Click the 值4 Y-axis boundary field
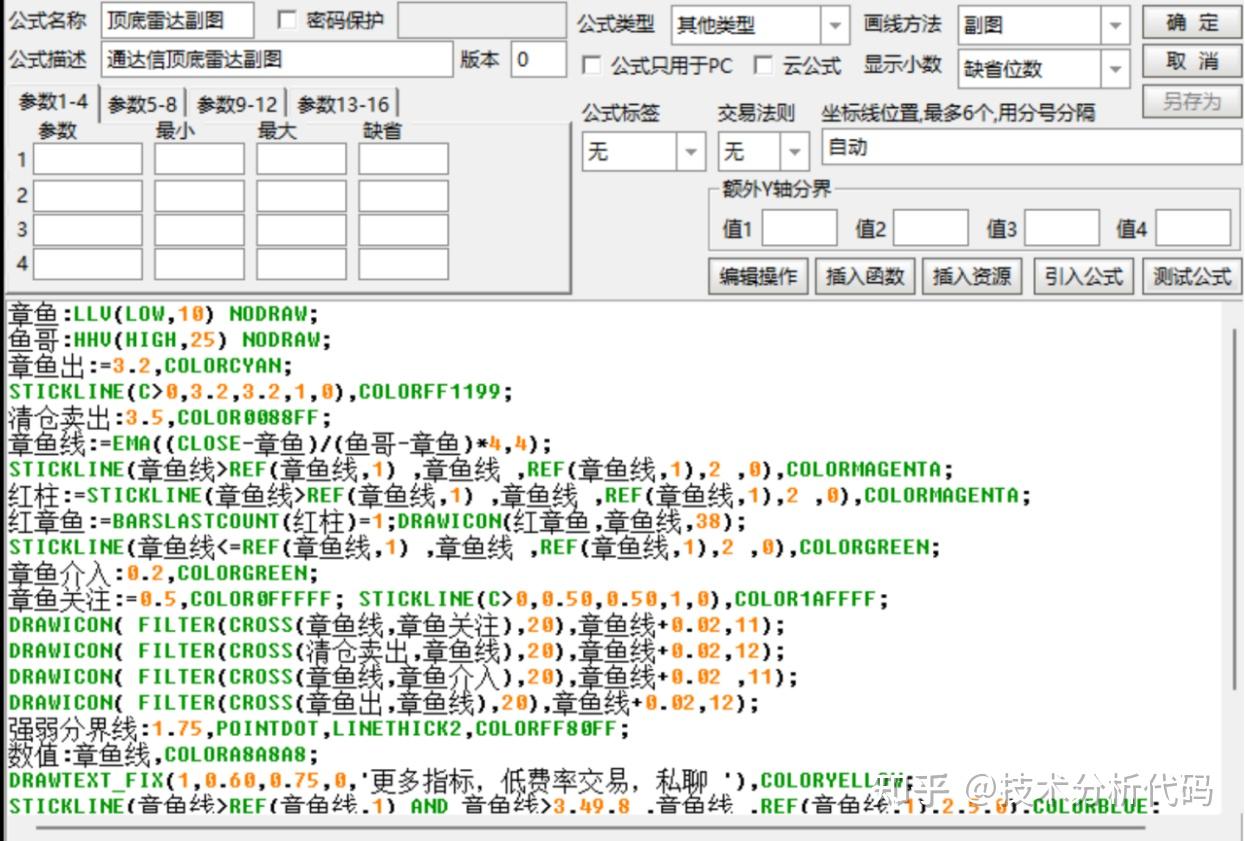1245x841 pixels. tap(1193, 228)
